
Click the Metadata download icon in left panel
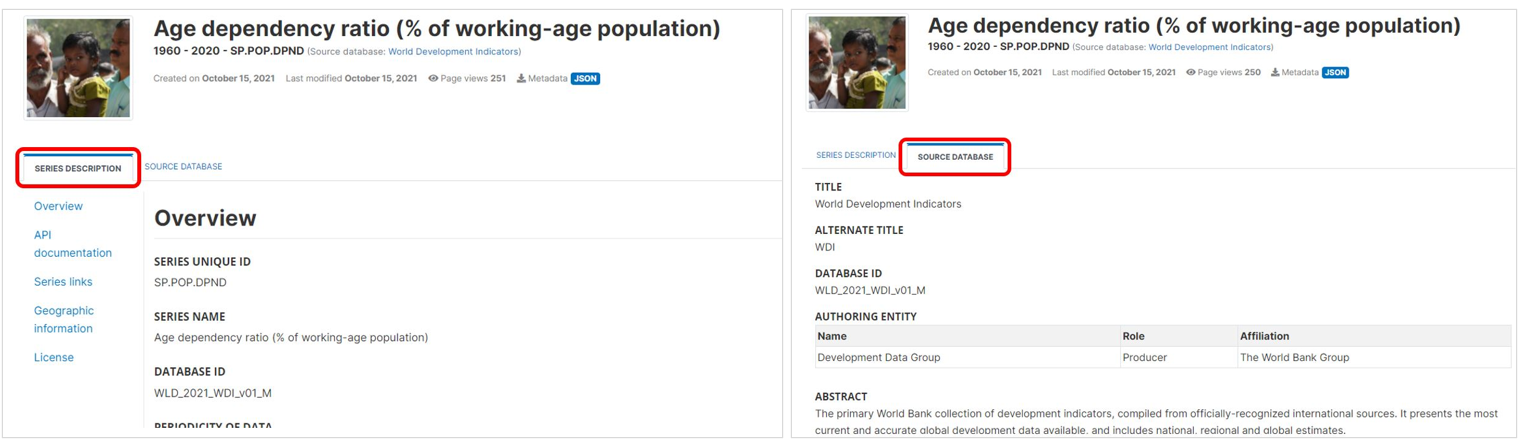pos(521,79)
